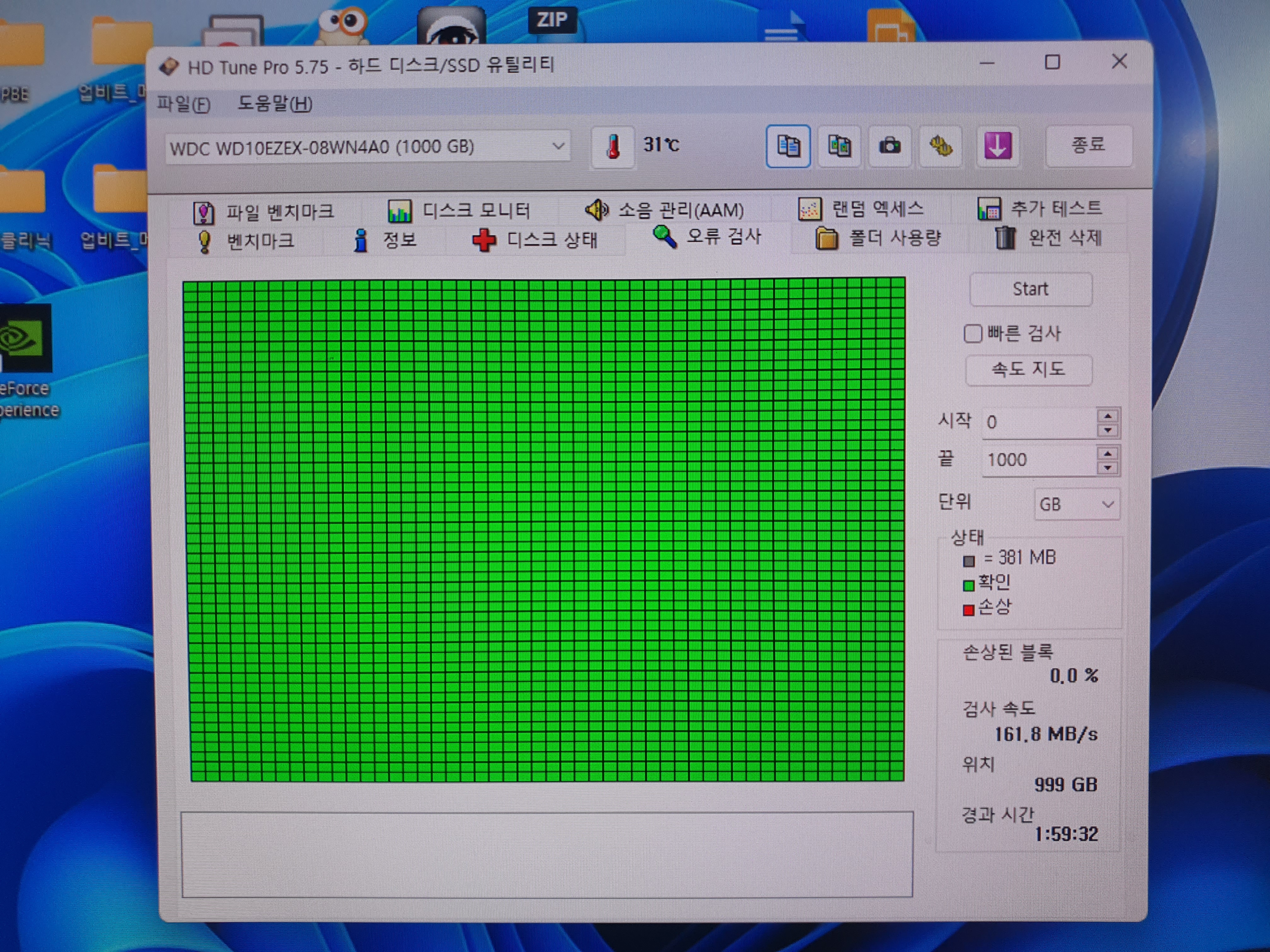Viewport: 1270px width, 952px height.
Task: Click the copy screenshot to clipboard icon
Action: coord(839,146)
